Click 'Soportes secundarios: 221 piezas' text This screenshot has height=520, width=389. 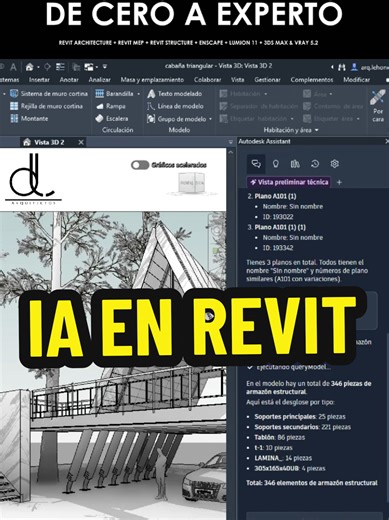tap(303, 427)
